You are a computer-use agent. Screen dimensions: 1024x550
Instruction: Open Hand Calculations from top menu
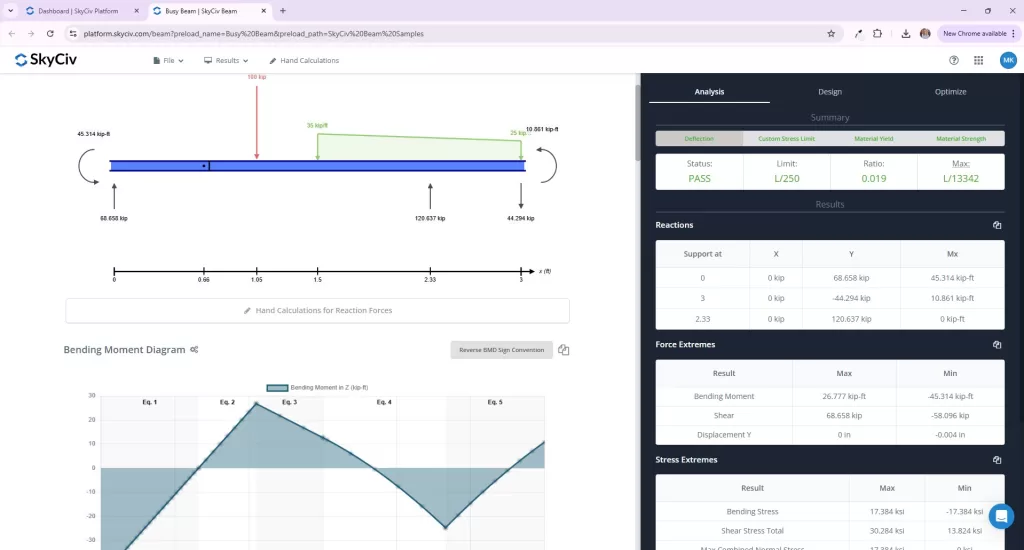[x=304, y=61]
